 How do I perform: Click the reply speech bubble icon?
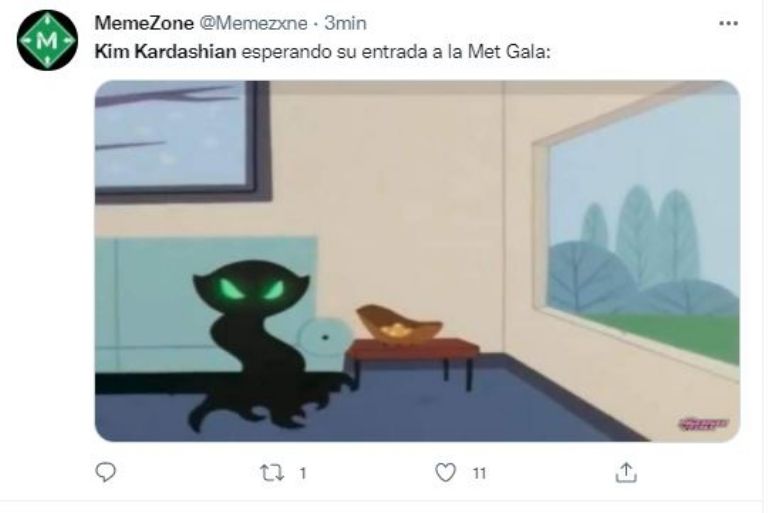click(x=105, y=472)
